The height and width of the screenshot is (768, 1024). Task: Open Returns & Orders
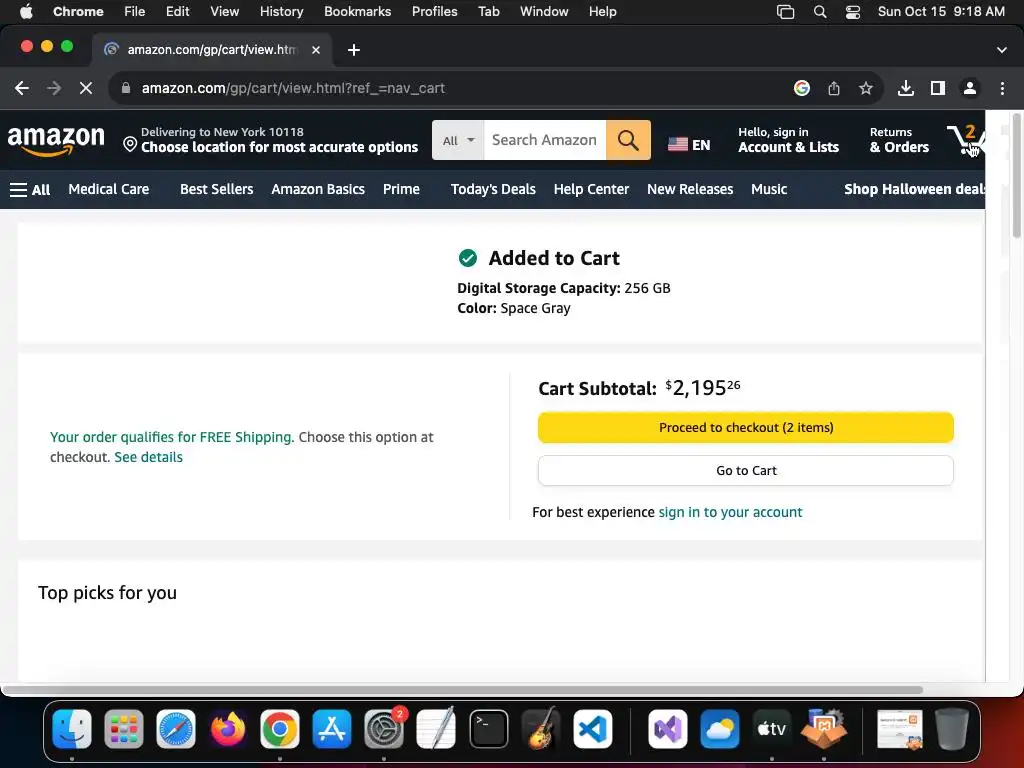(x=899, y=140)
